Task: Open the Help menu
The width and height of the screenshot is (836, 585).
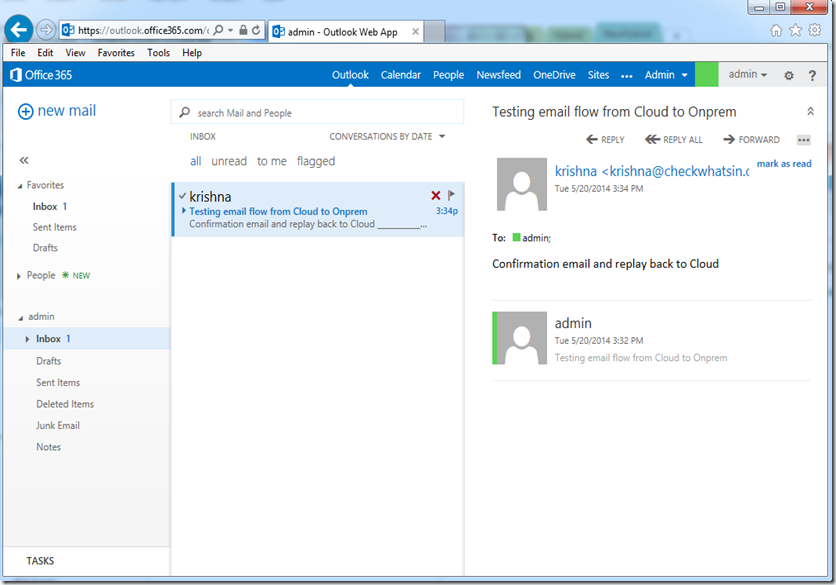Action: click(192, 53)
